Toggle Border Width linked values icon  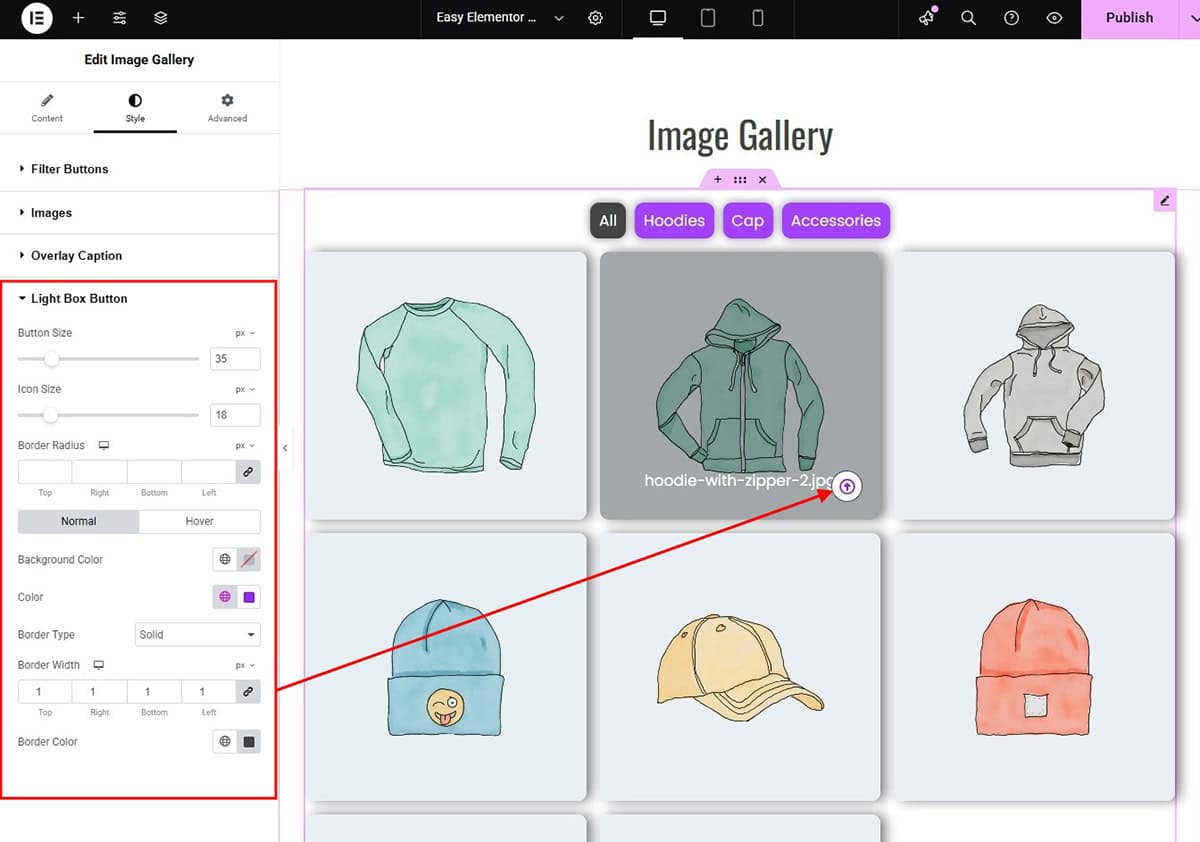248,691
